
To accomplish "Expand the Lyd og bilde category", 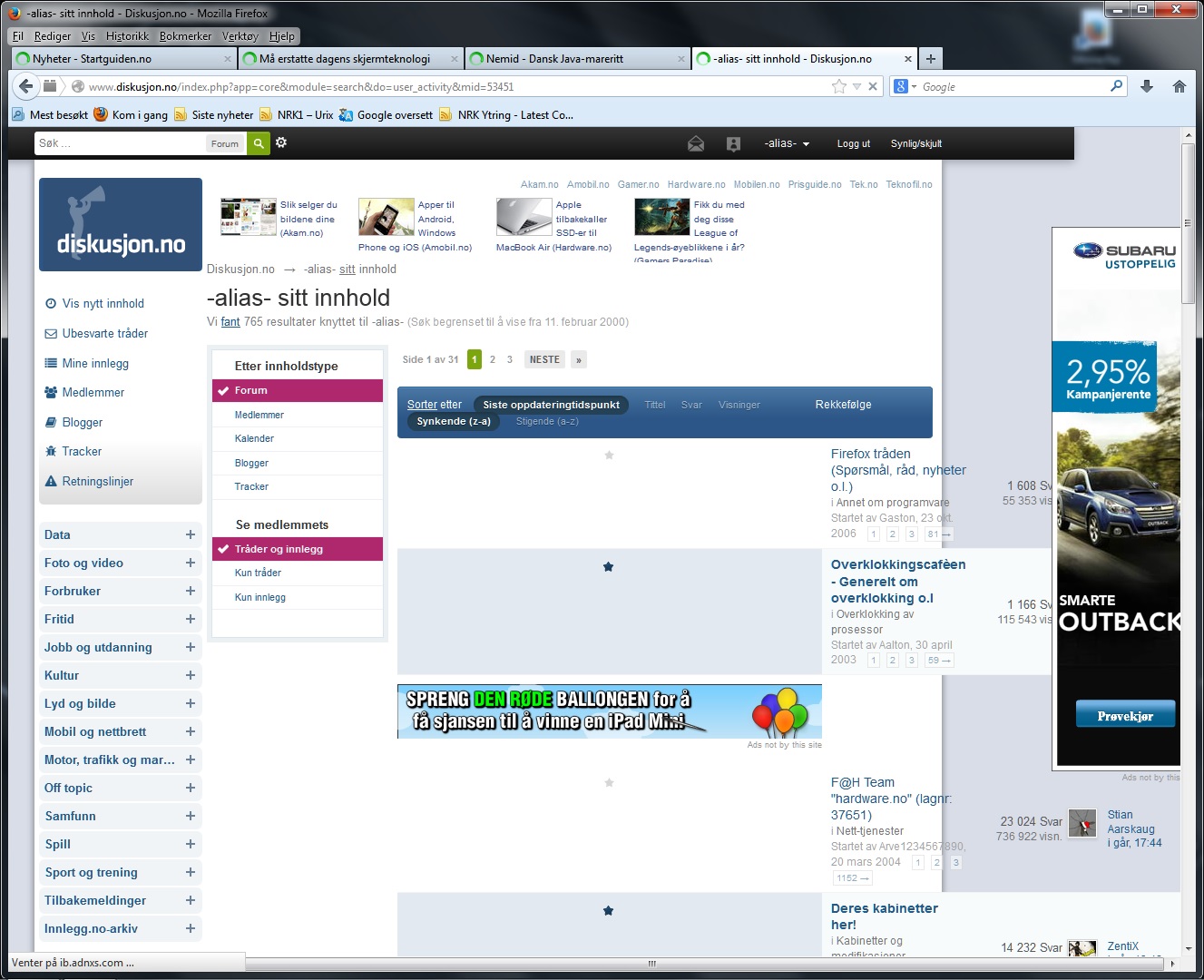I will click(x=191, y=703).
